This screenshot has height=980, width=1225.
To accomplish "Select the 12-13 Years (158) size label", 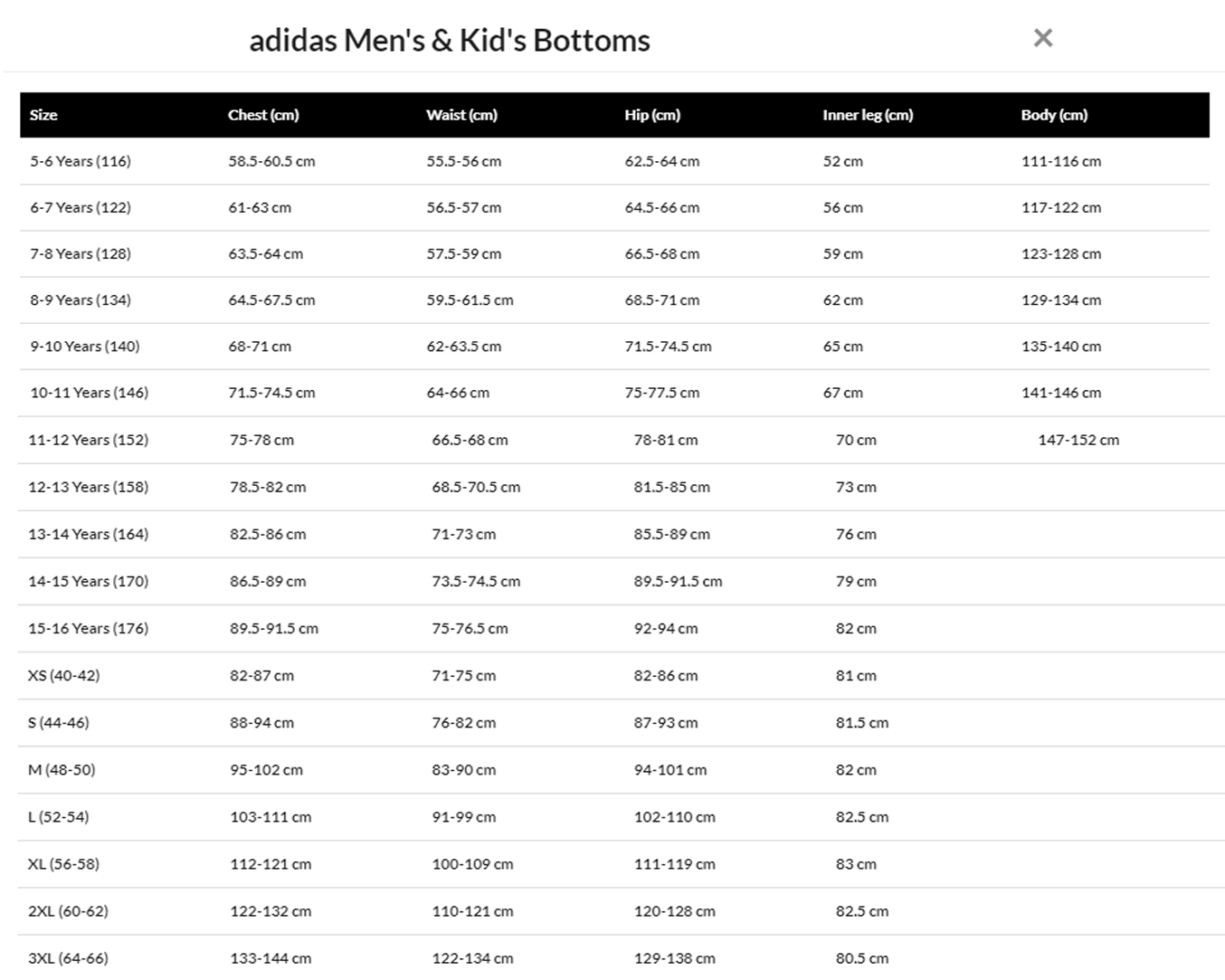I will [x=89, y=487].
